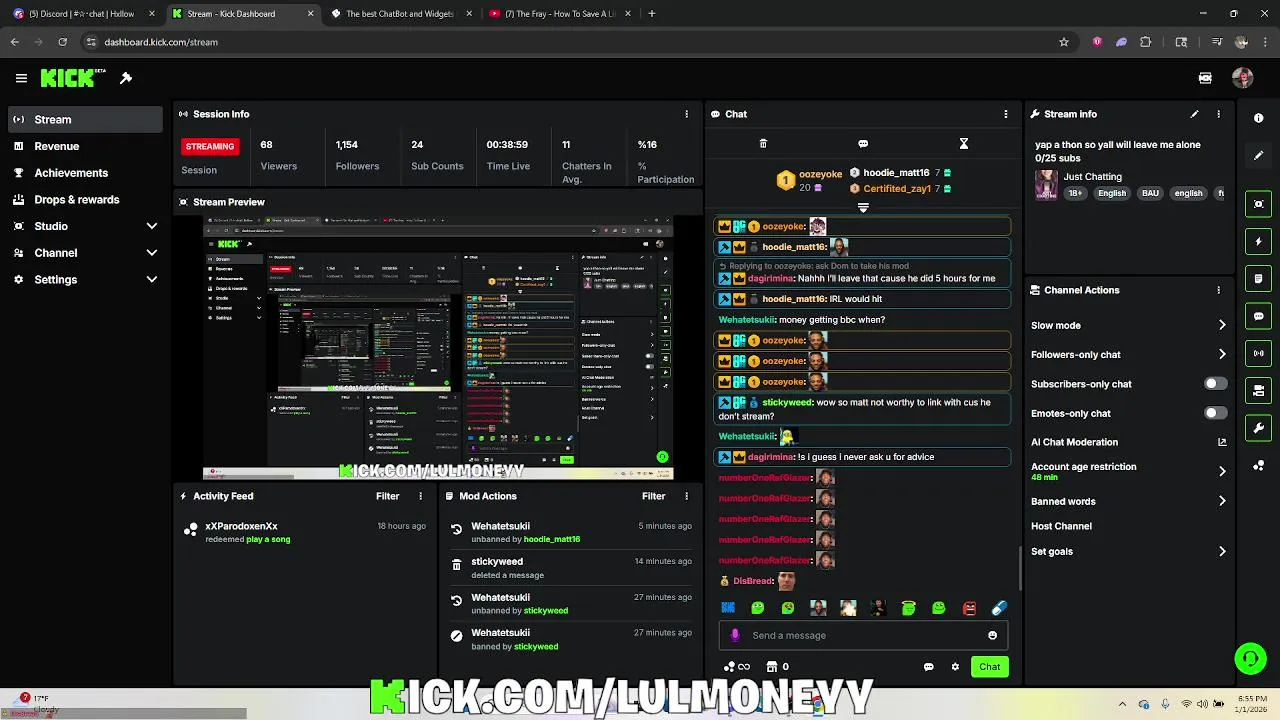Expand the Studio sidebar section
This screenshot has height=720, width=1280.
[152, 226]
